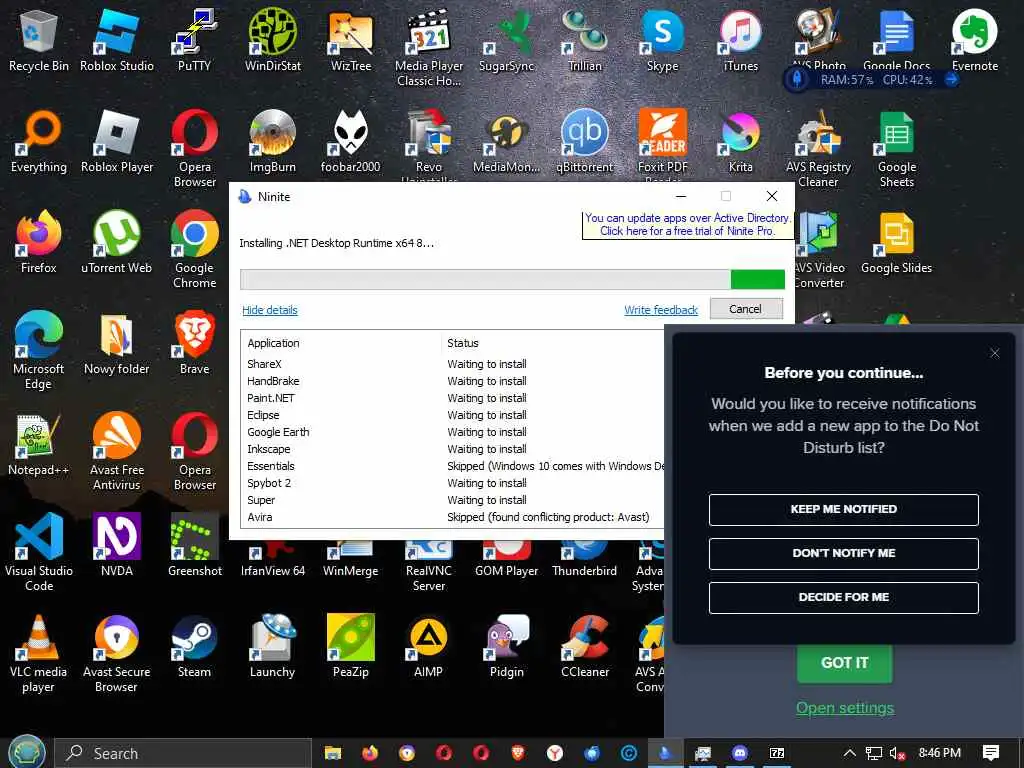This screenshot has width=1024, height=768.
Task: Open the Google Chrome desktop icon
Action: coord(195,249)
